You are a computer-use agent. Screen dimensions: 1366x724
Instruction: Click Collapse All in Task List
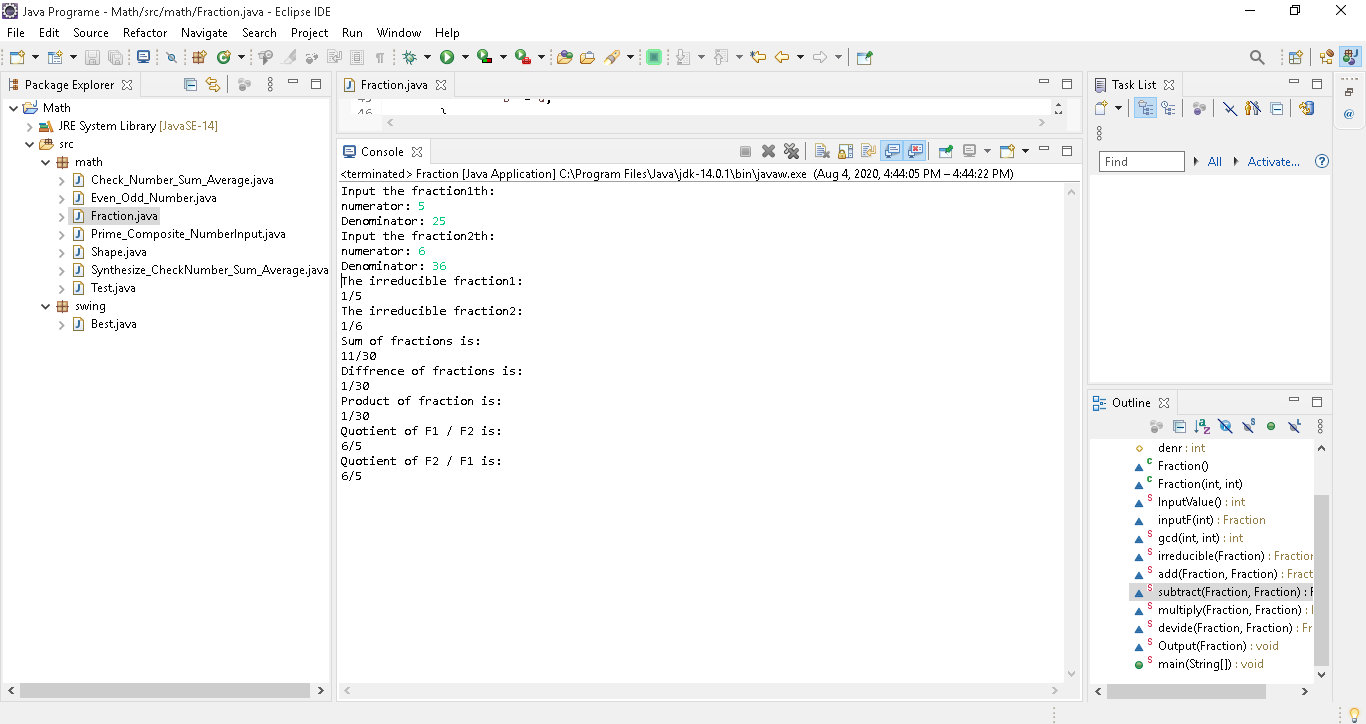click(1276, 108)
